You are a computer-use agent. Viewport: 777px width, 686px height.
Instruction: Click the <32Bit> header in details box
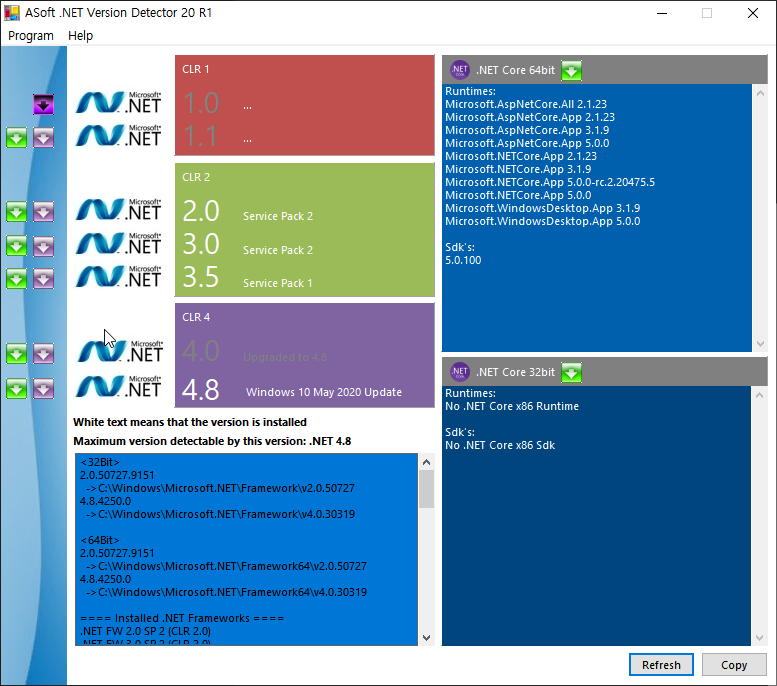click(100, 462)
